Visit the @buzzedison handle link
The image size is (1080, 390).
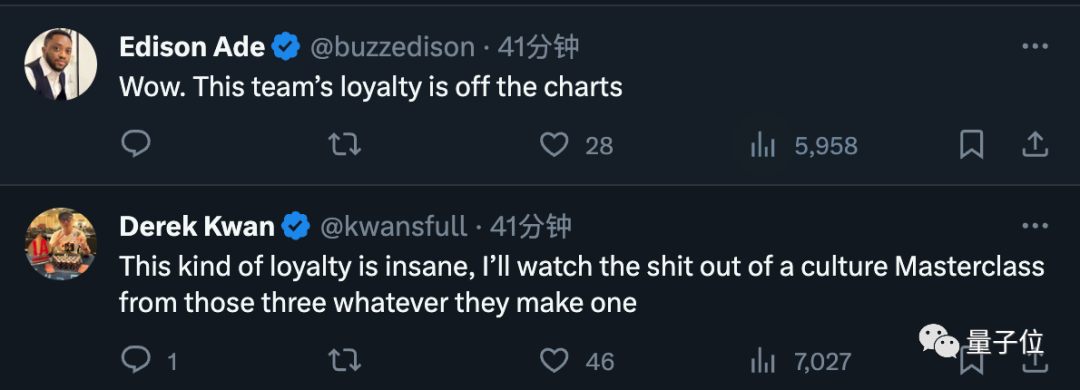click(393, 47)
